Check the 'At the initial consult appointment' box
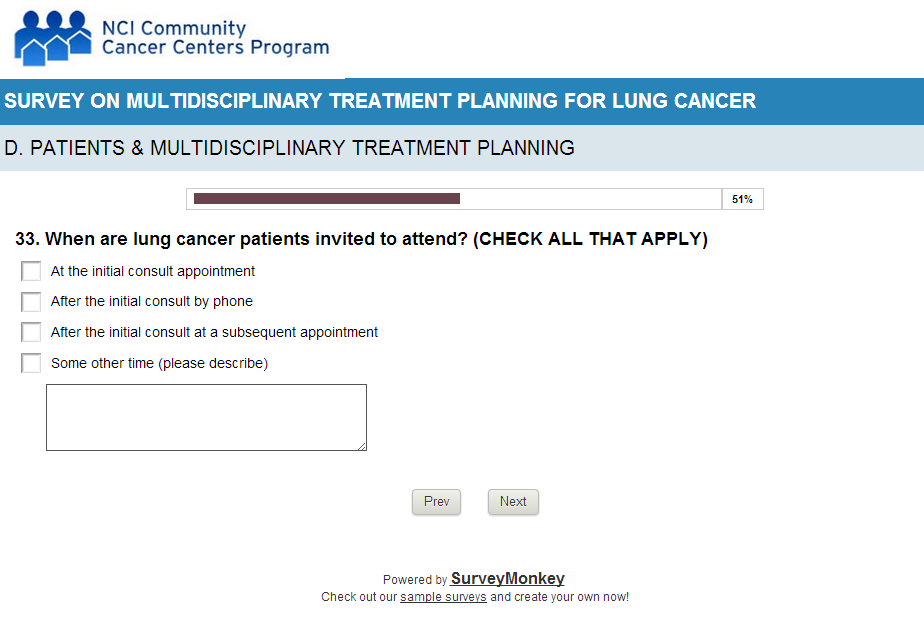The width and height of the screenshot is (924, 619). pos(31,271)
